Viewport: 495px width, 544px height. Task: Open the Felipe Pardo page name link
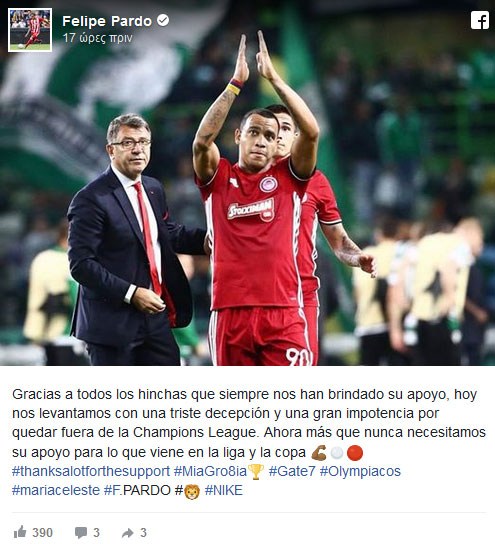tap(107, 21)
